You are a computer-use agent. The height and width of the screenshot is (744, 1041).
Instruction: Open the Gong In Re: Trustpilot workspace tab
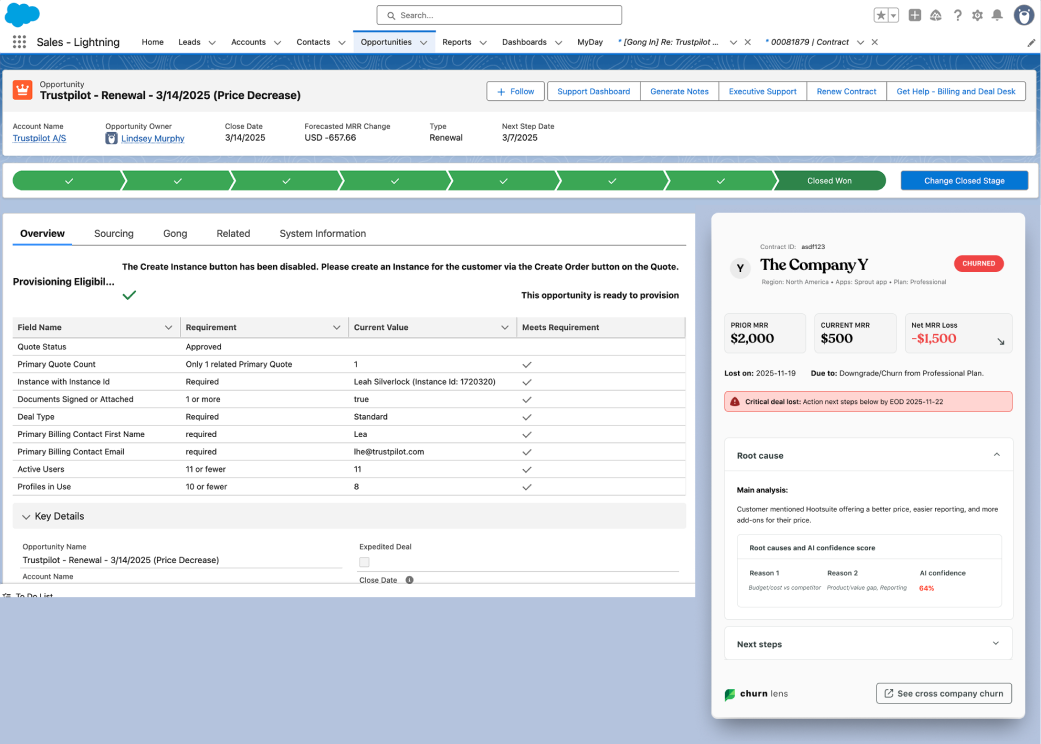point(669,42)
